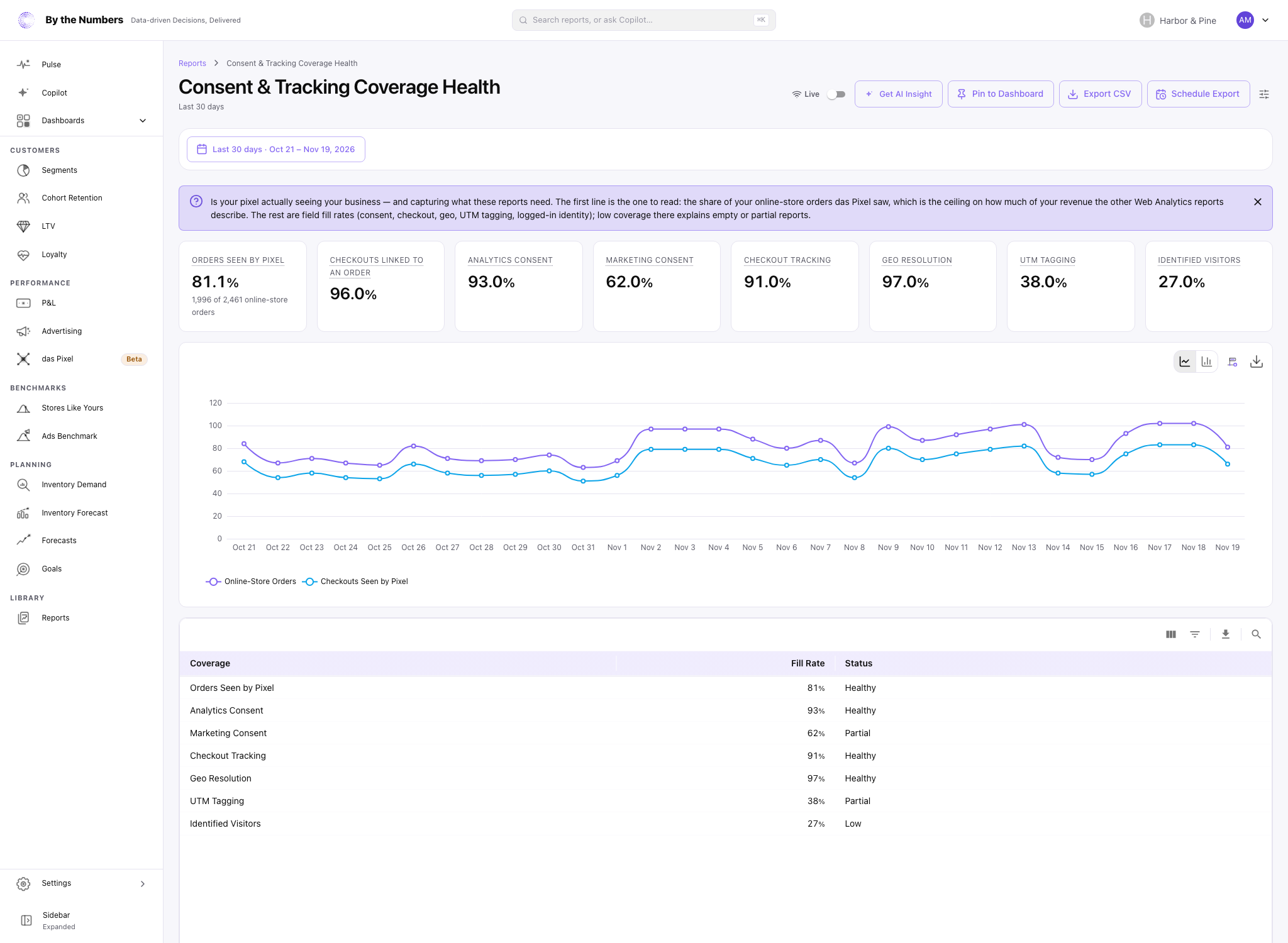Click the Identified Visitors table row
The height and width of the screenshot is (943, 1288).
point(725,824)
